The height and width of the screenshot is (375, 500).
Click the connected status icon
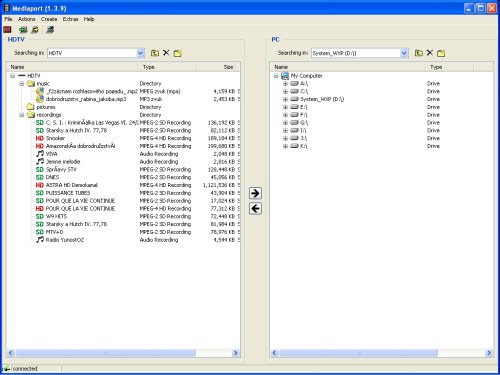click(x=6, y=369)
